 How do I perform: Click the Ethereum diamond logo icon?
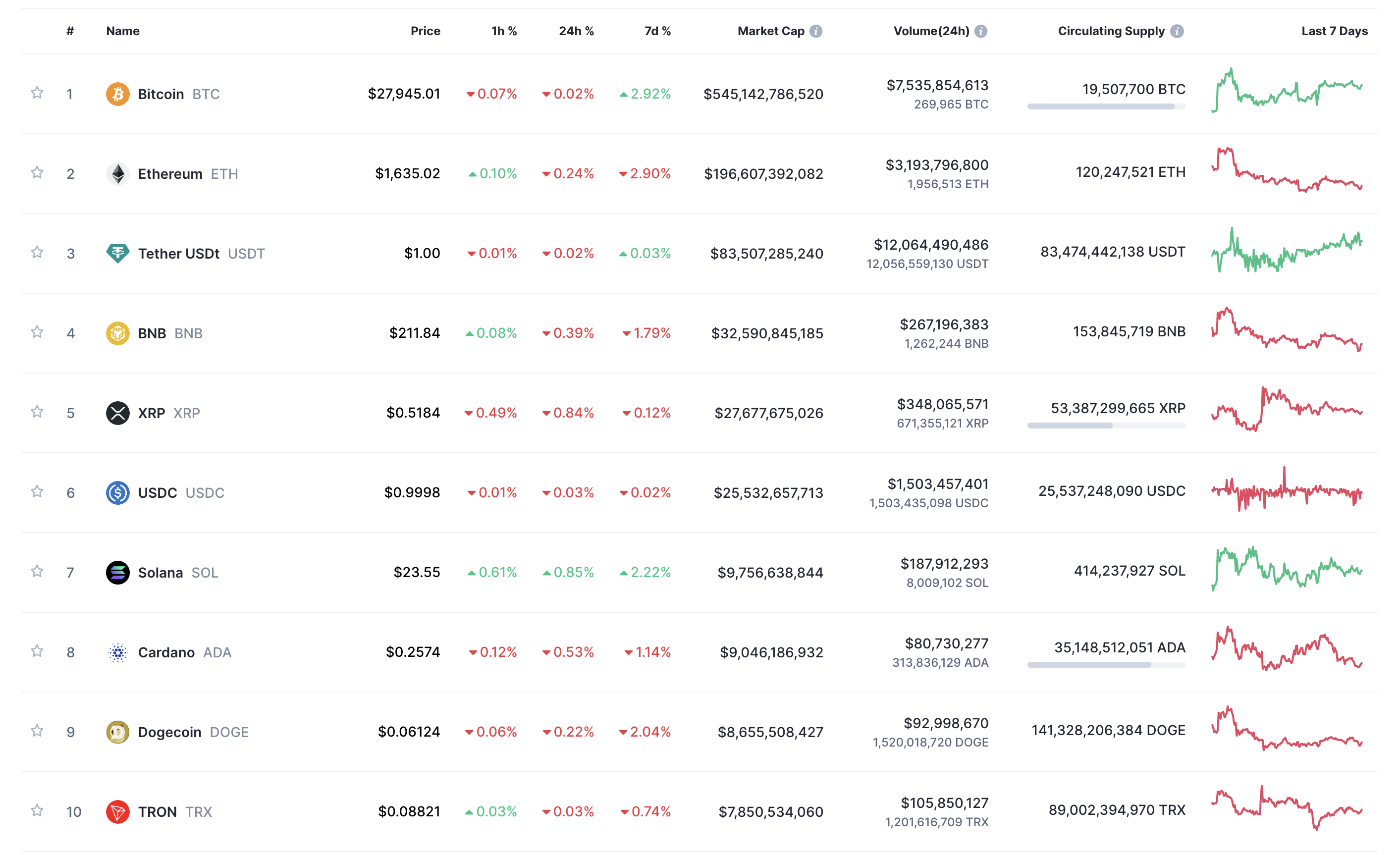117,173
